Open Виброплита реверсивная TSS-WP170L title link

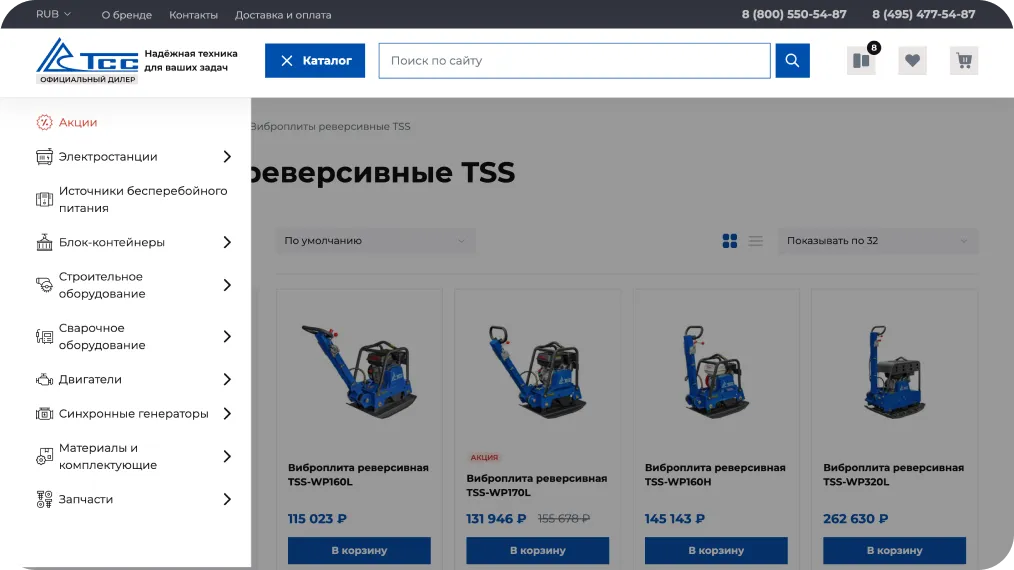point(537,485)
